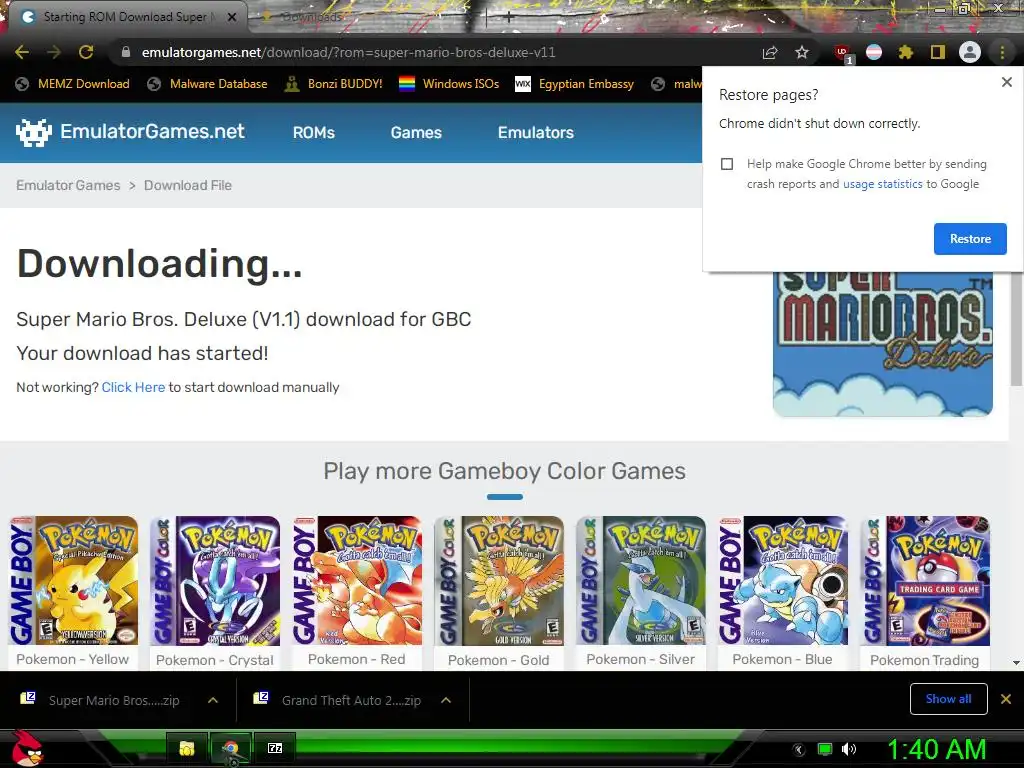Click Show all downloads button

pyautogui.click(x=948, y=699)
